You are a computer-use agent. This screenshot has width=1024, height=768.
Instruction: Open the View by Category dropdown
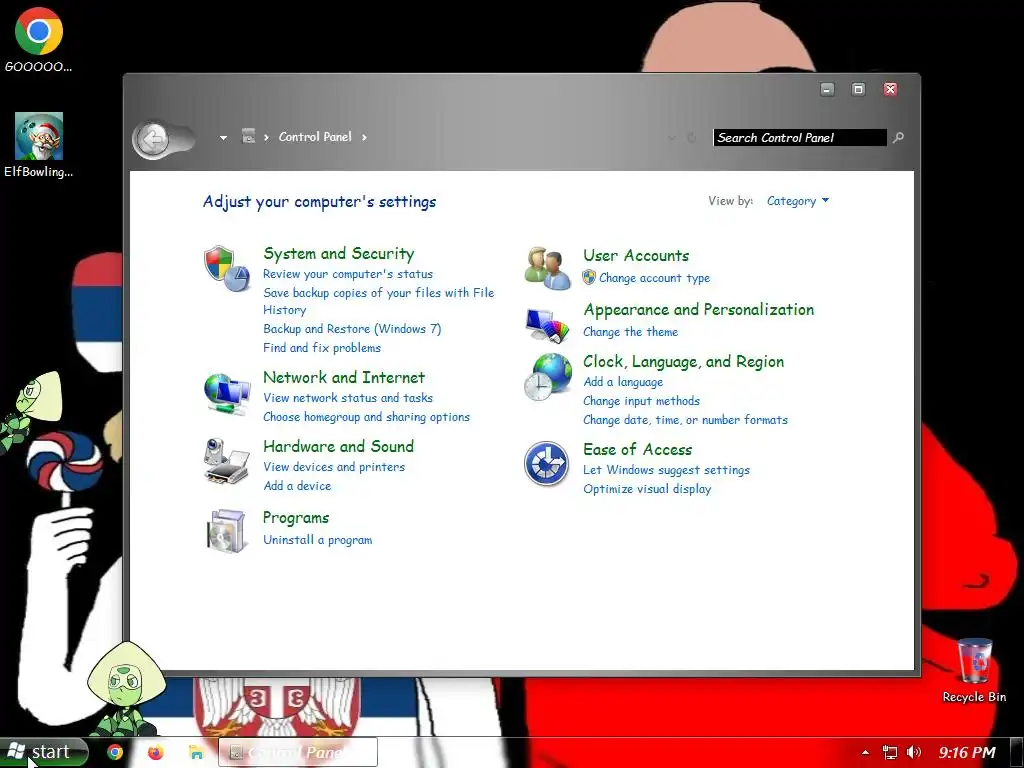[x=797, y=201]
